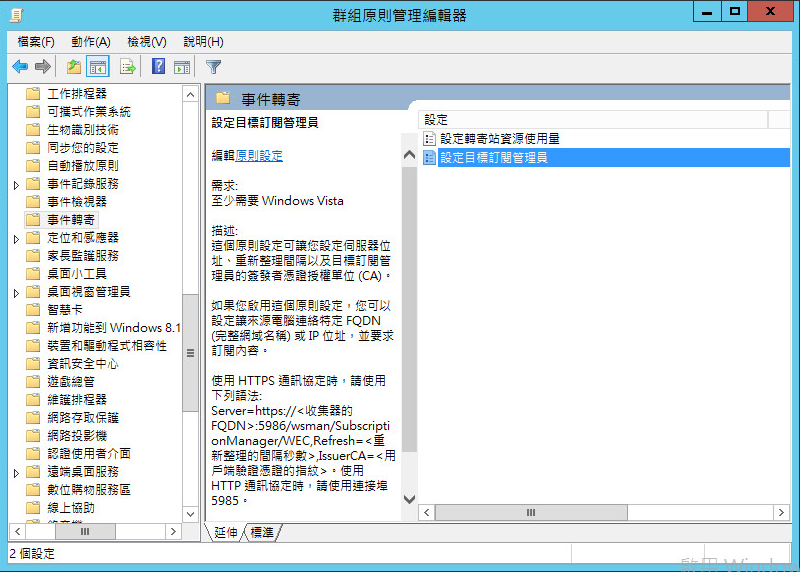The width and height of the screenshot is (800, 572).
Task: Toggle the action pane toolbar icon
Action: coord(182,66)
